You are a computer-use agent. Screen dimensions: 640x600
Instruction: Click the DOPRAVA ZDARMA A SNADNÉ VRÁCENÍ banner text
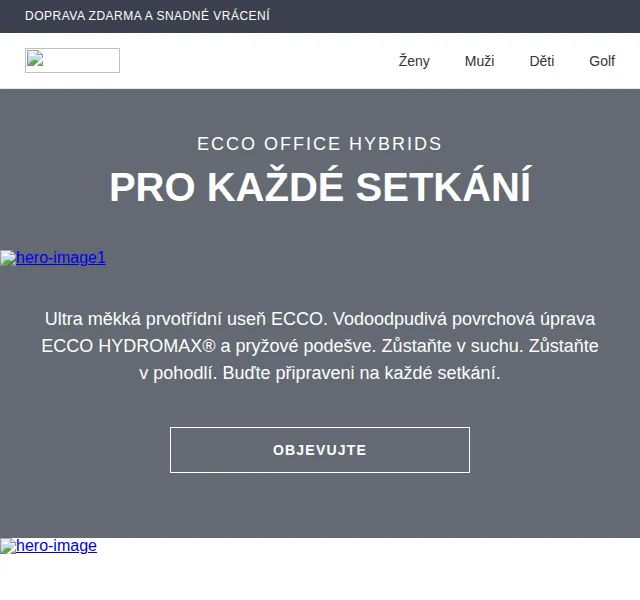(147, 16)
